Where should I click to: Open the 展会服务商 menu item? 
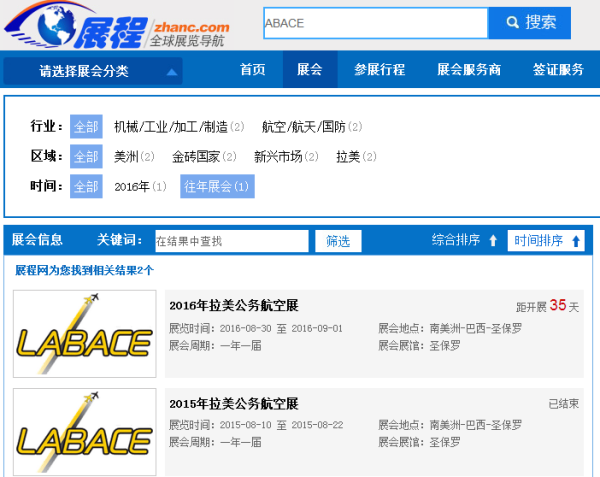pos(469,70)
